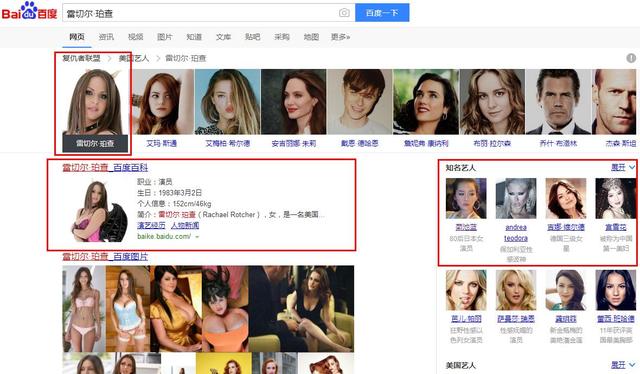640x374 pixels.
Task: Click the yellow-dress image result thumbnail
Action: [x=176, y=309]
